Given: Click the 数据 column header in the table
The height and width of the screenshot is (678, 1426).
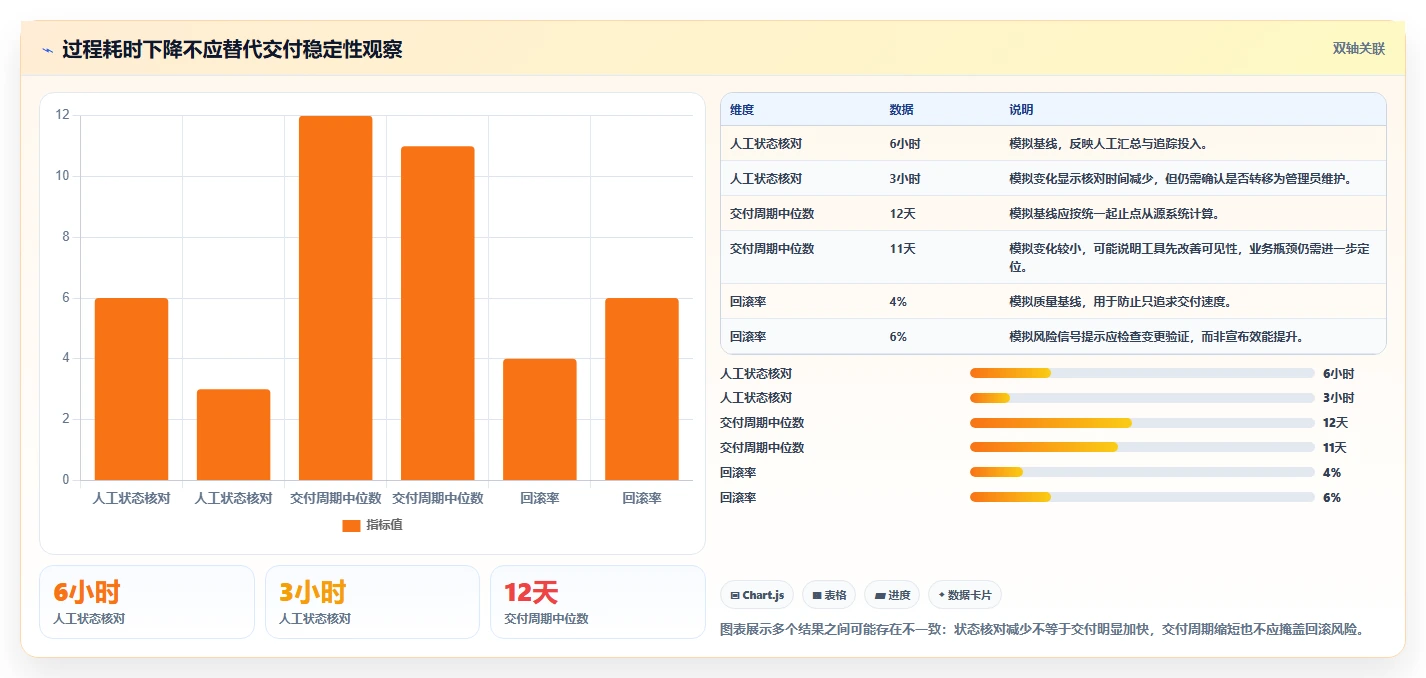Looking at the screenshot, I should click(x=901, y=110).
